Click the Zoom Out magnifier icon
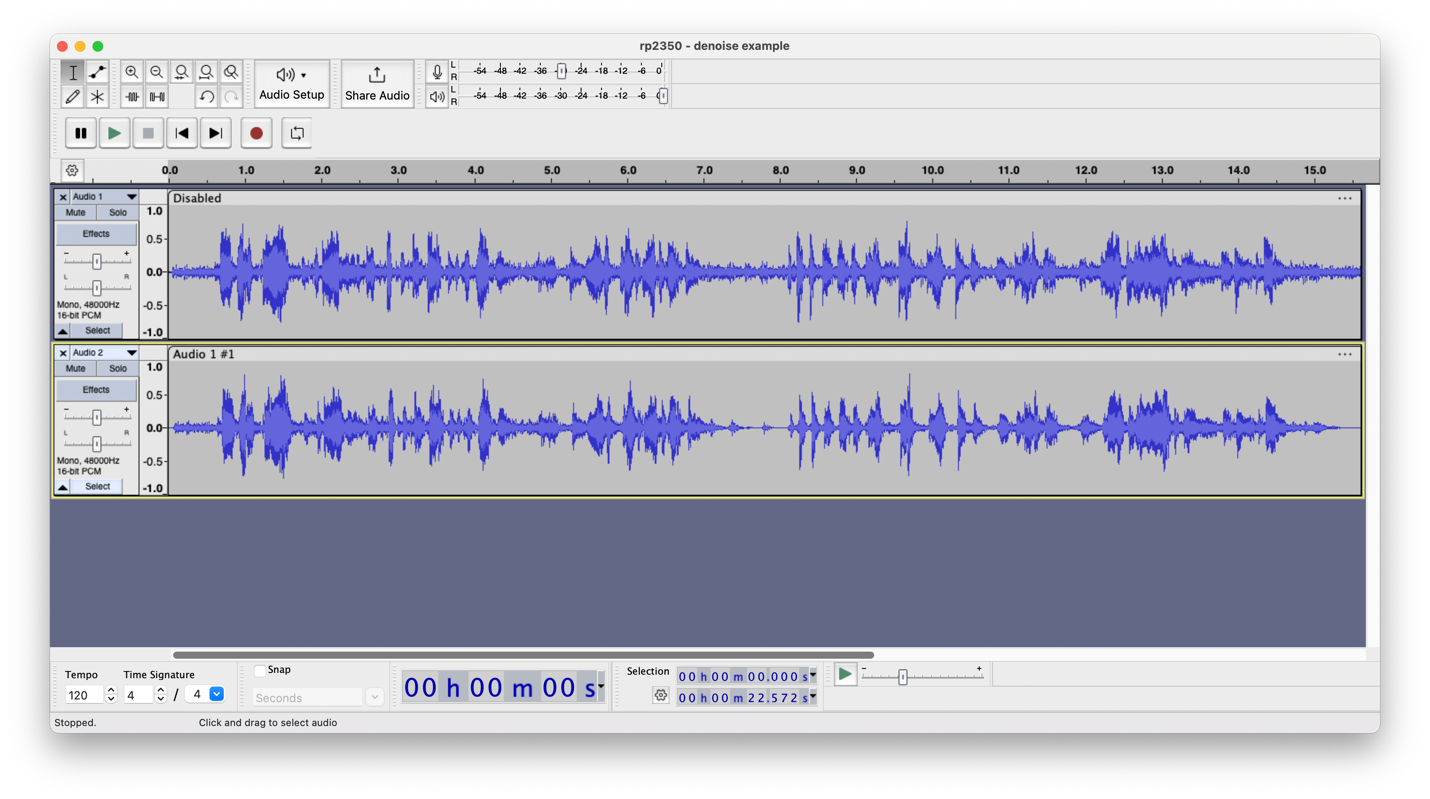This screenshot has height=799, width=1430. tap(157, 72)
